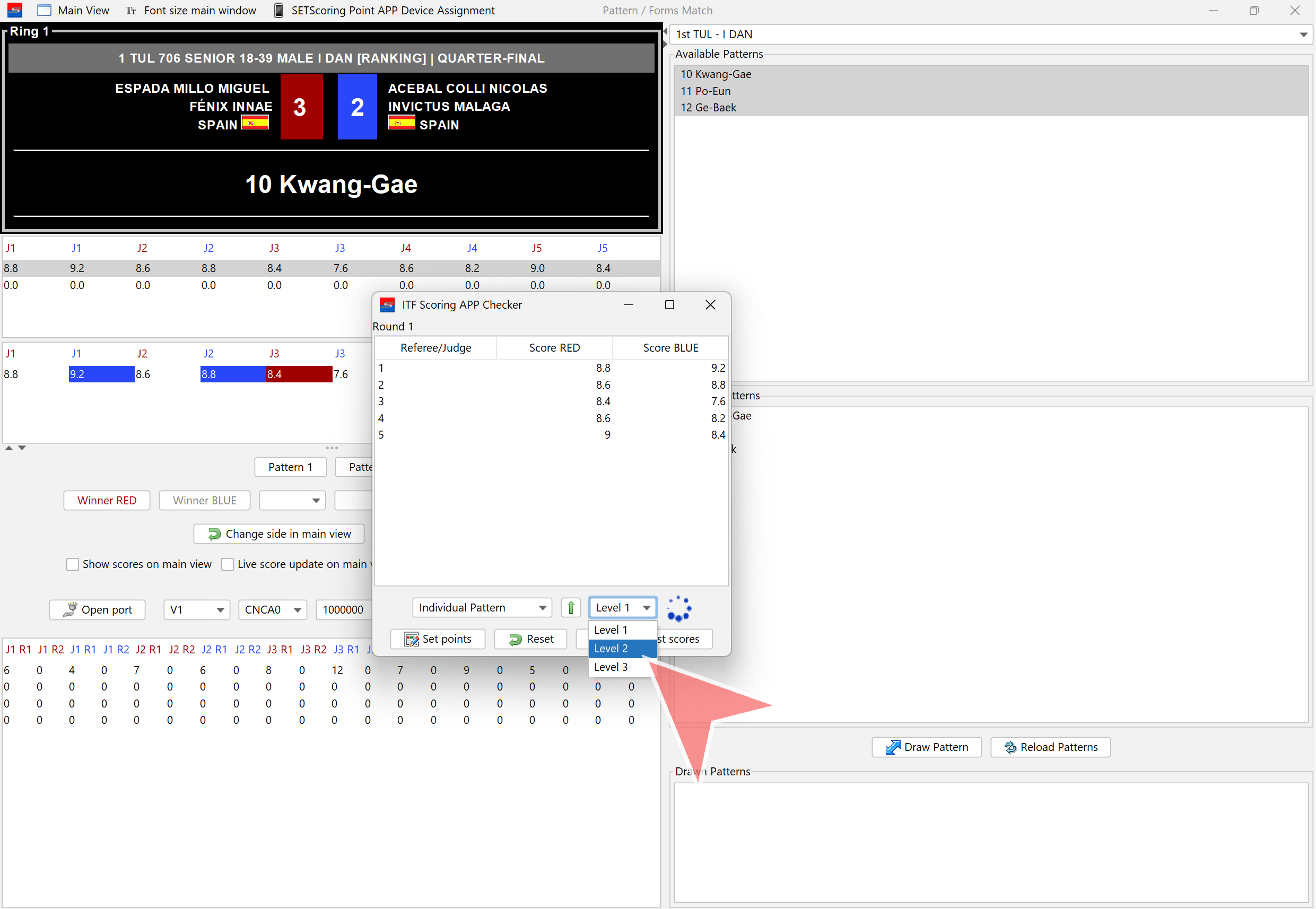Click the Set points icon button
1316x909 pixels.
pos(438,639)
